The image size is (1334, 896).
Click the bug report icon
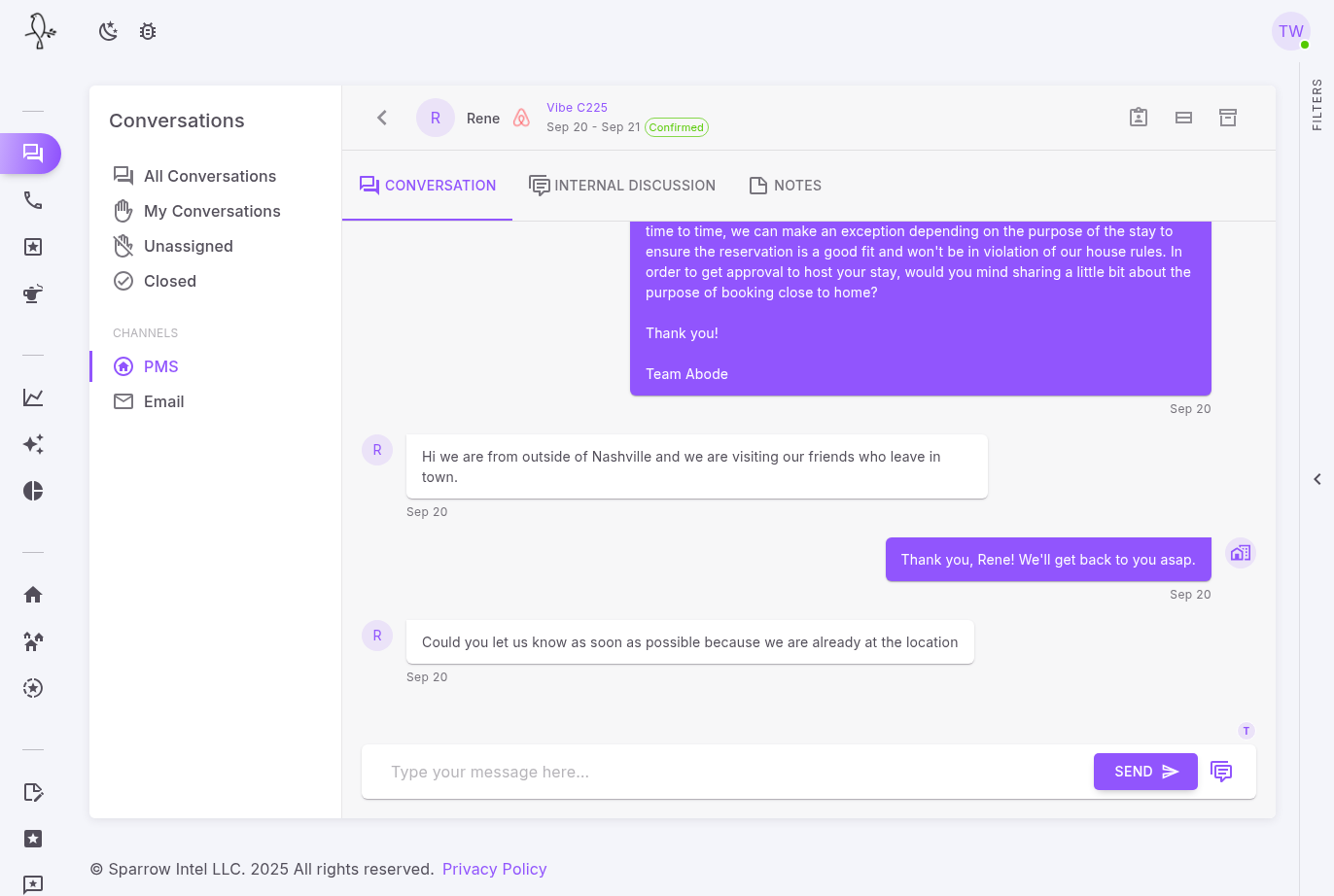tap(148, 31)
